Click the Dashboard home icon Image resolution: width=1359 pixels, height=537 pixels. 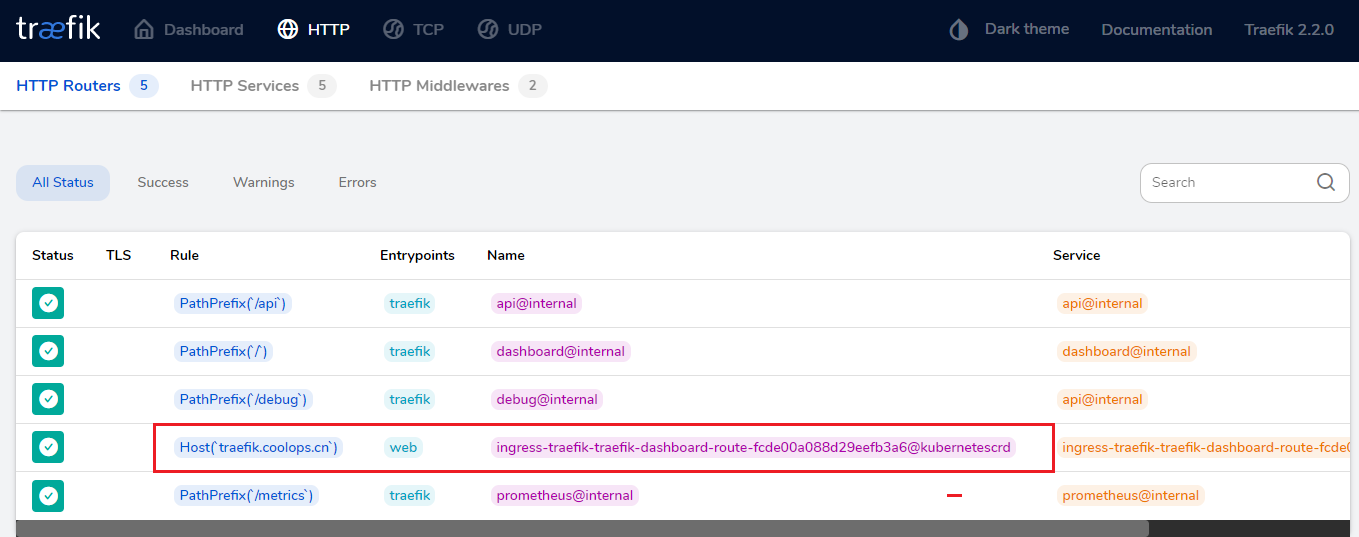tap(144, 29)
